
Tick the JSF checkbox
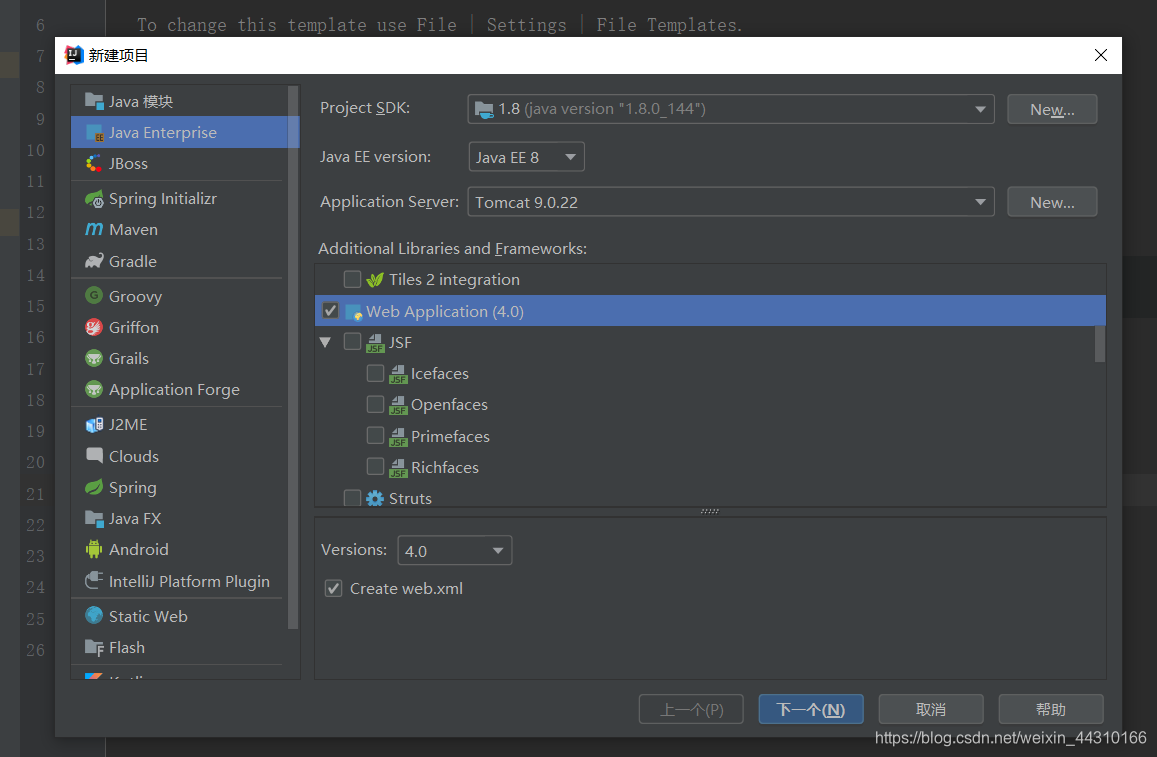[x=352, y=342]
